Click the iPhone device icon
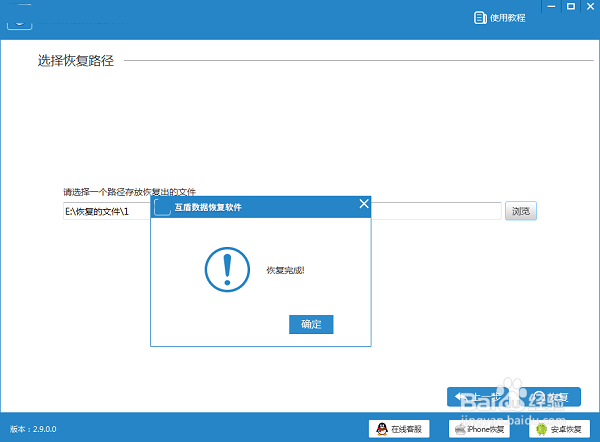 tap(460, 429)
